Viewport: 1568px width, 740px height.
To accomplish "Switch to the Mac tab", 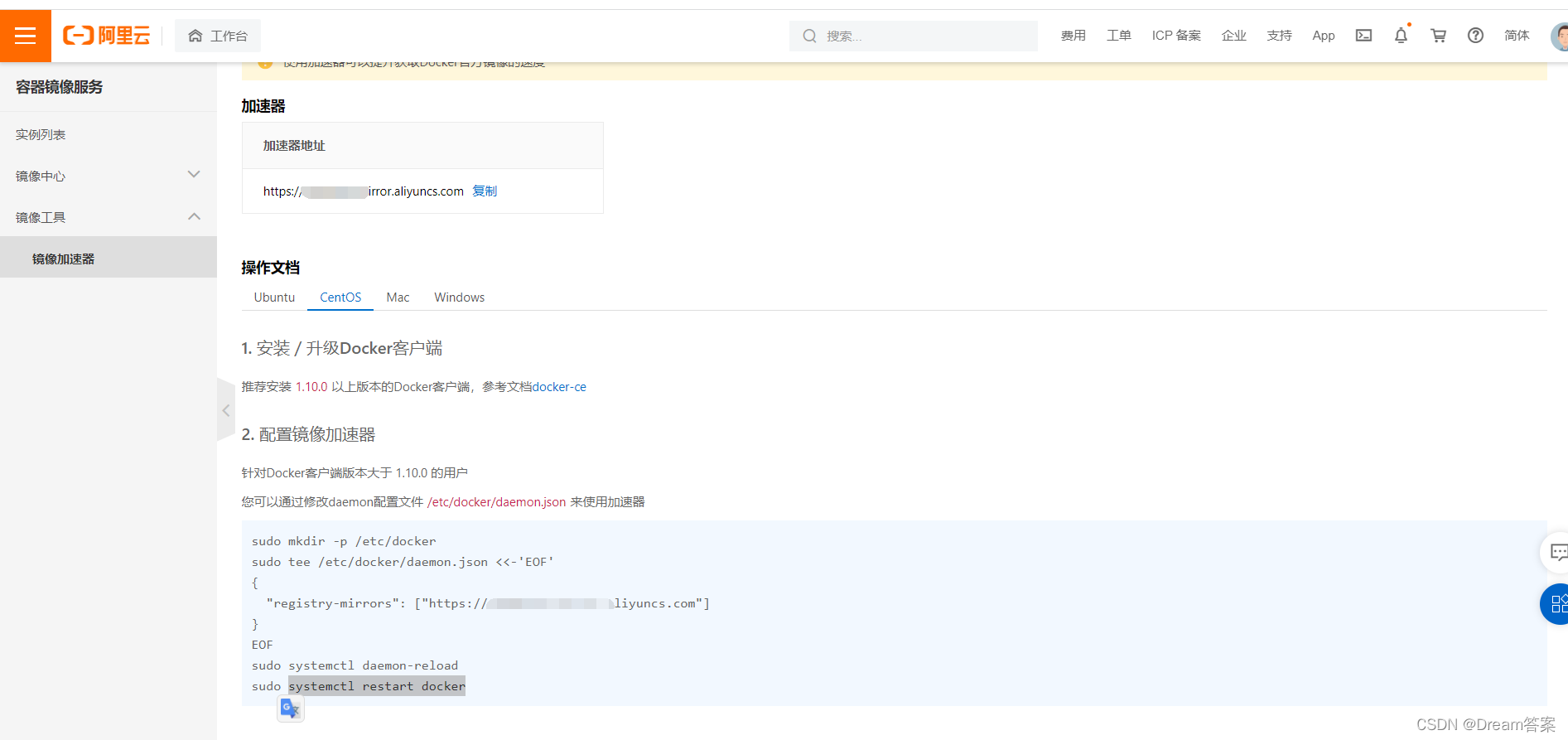I will (398, 297).
